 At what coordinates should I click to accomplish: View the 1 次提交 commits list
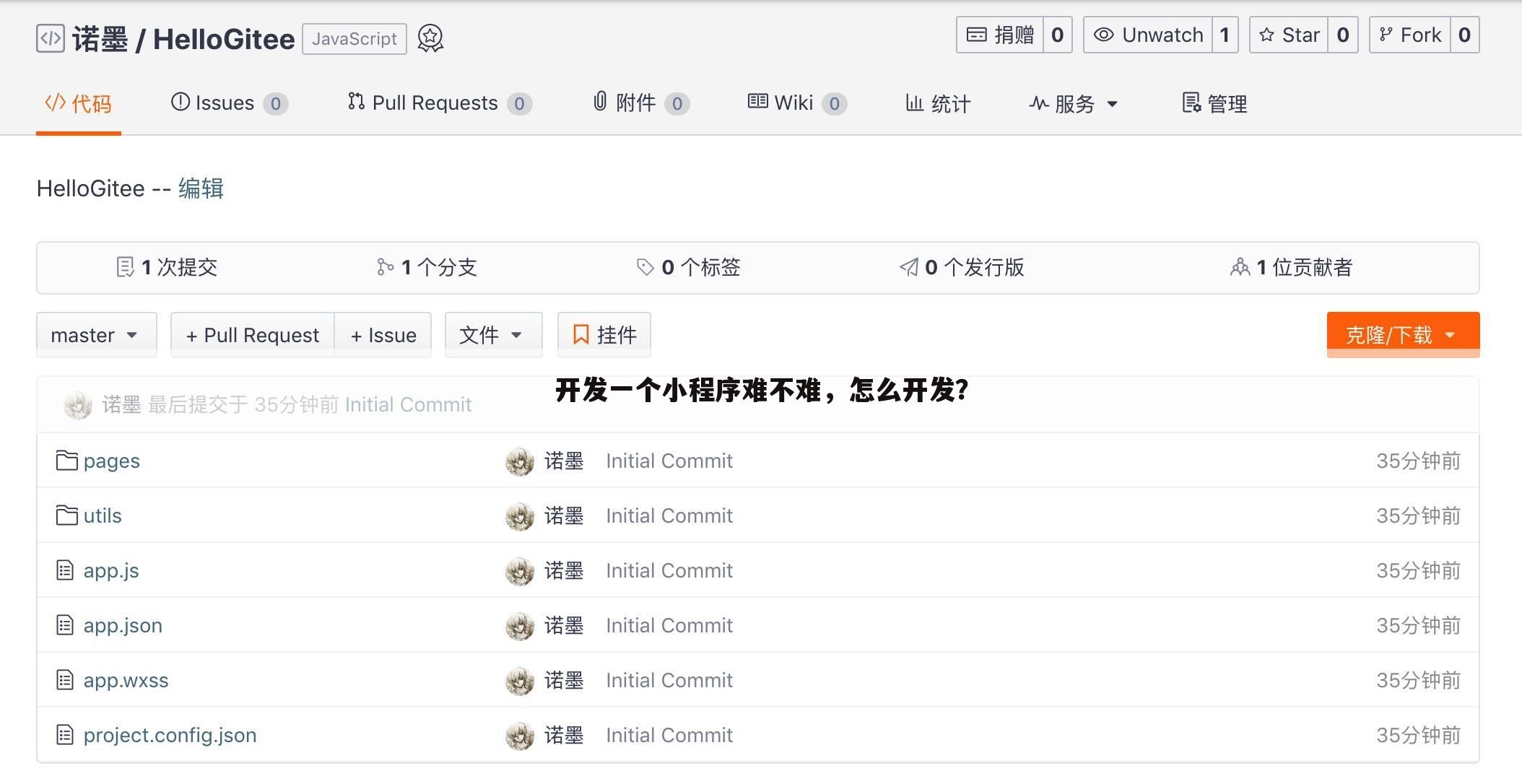point(167,267)
